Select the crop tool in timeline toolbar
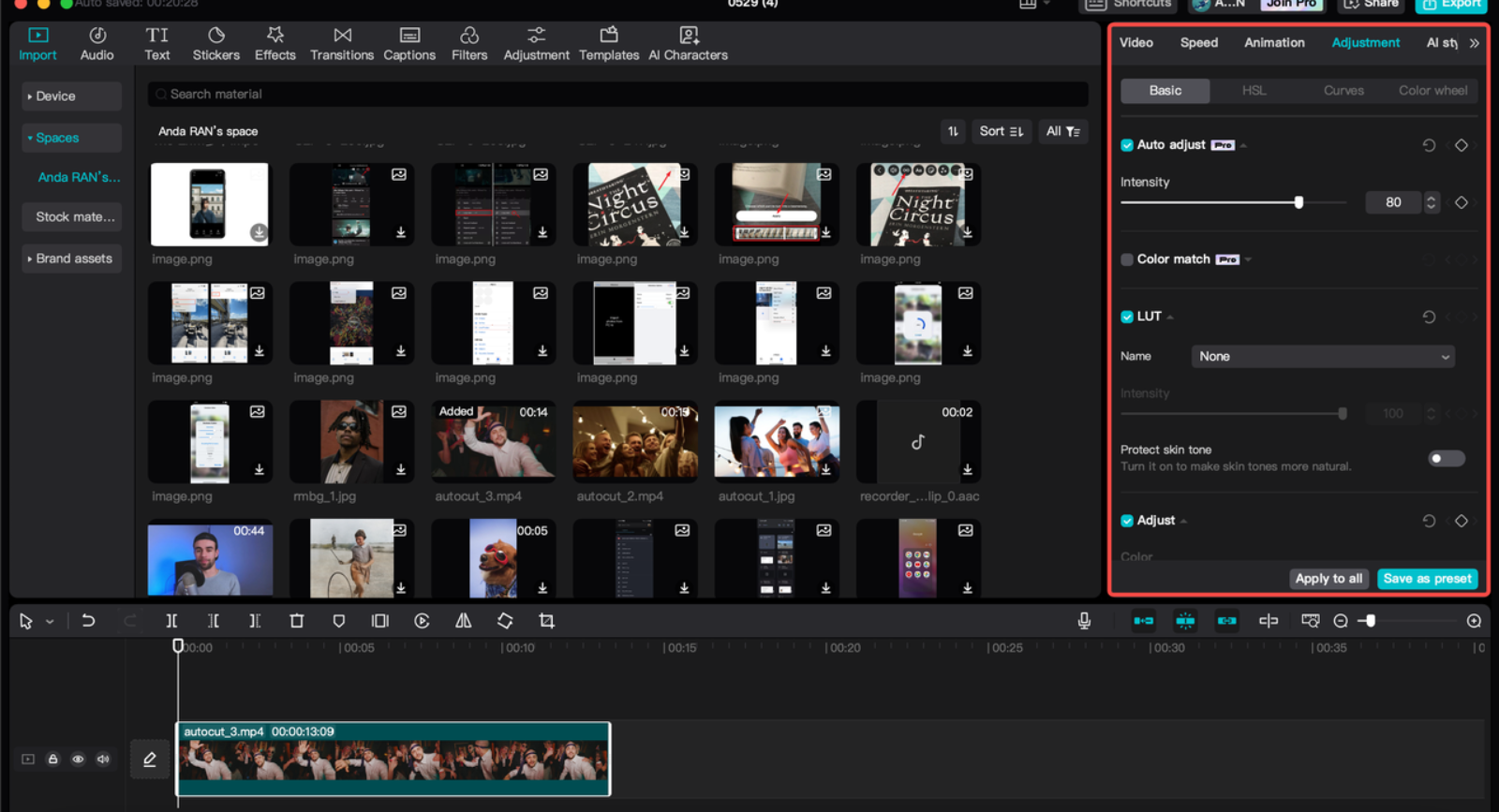This screenshot has height=812, width=1499. point(546,621)
